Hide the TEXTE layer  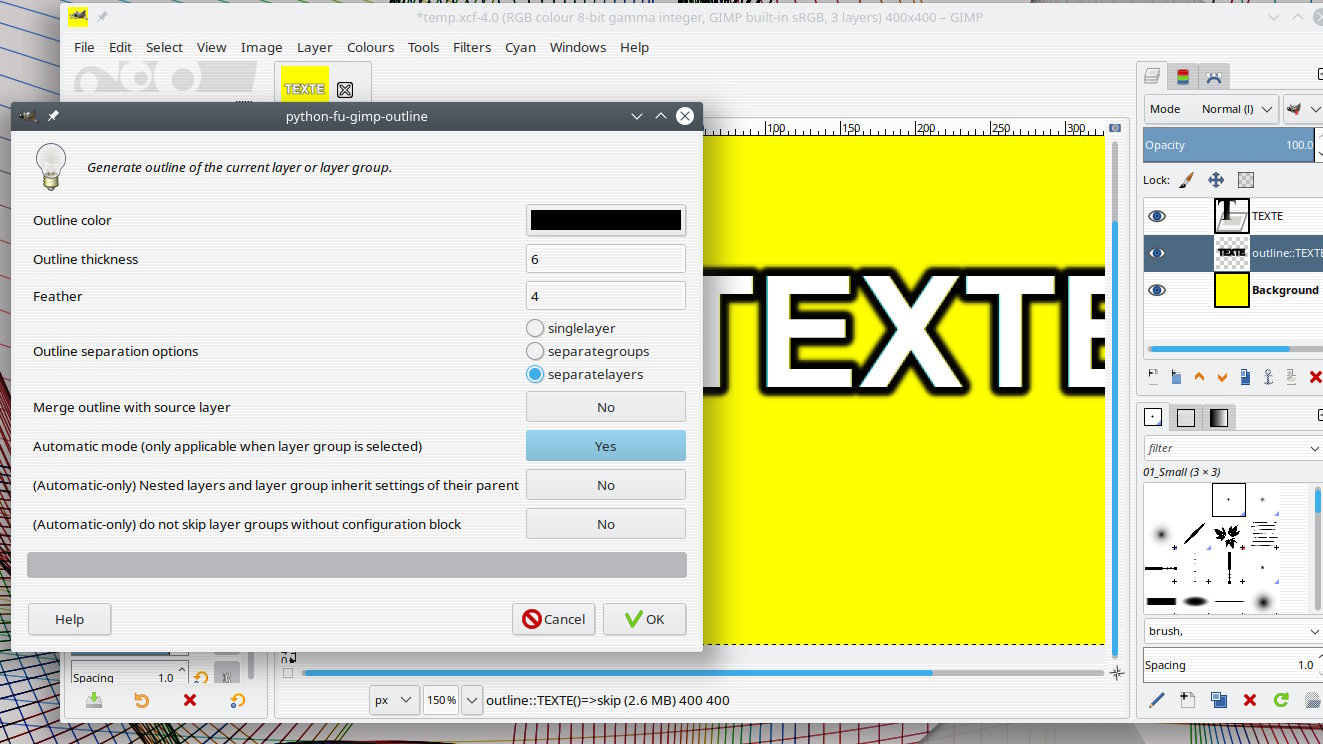pyautogui.click(x=1157, y=216)
